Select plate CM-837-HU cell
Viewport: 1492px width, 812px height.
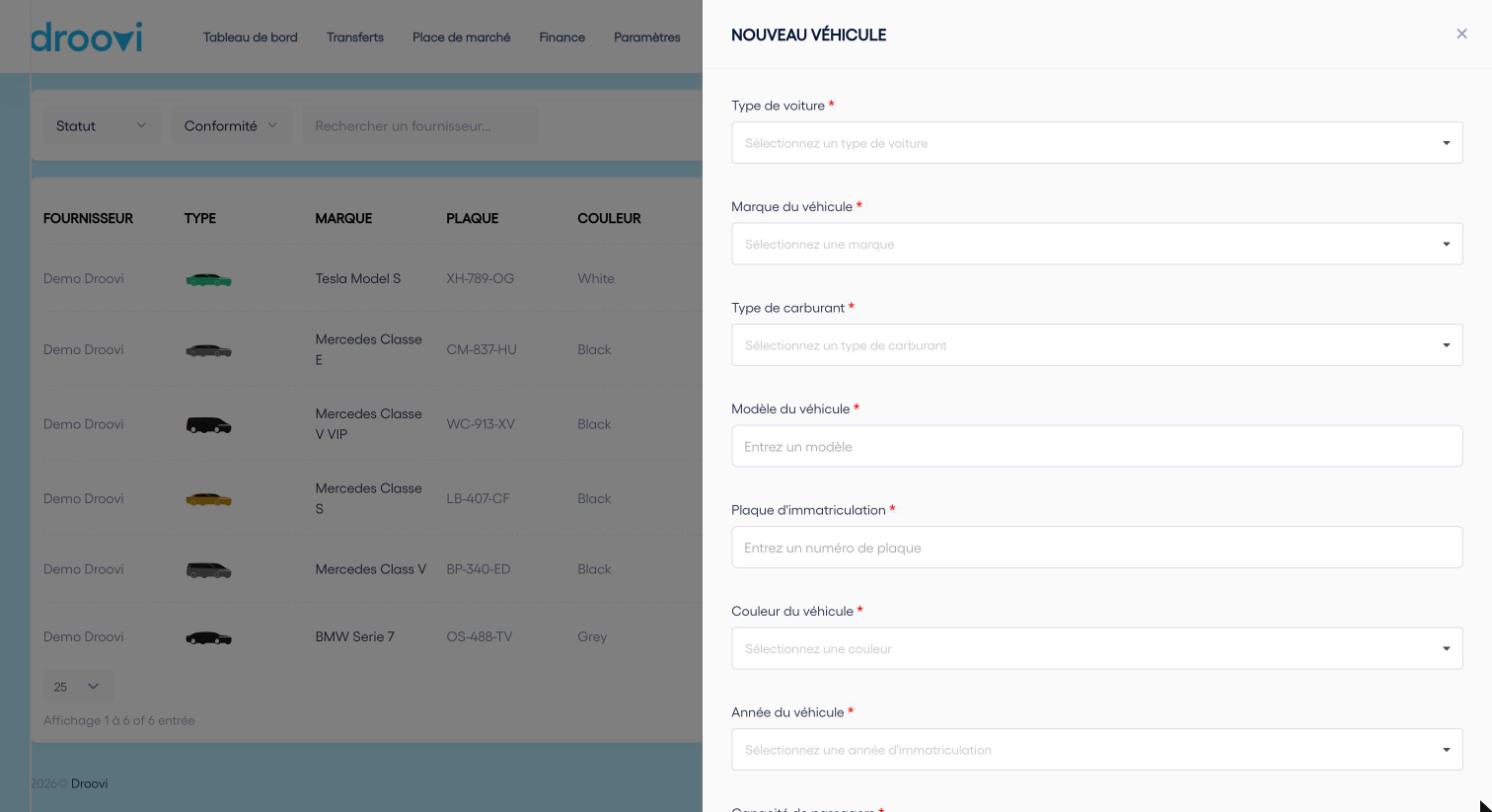pos(481,349)
